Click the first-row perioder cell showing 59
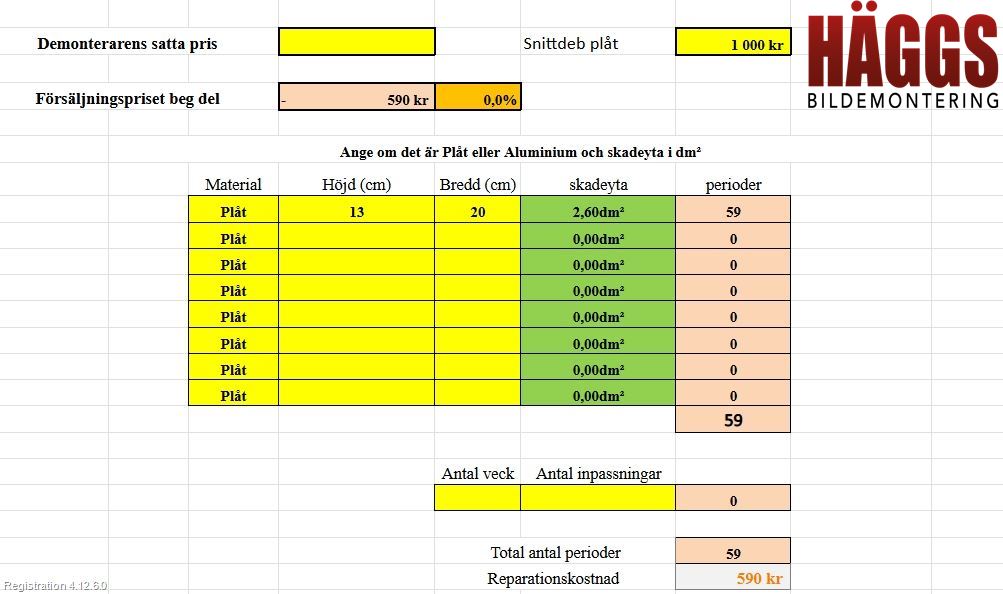The width and height of the screenshot is (1003, 594). coord(733,210)
